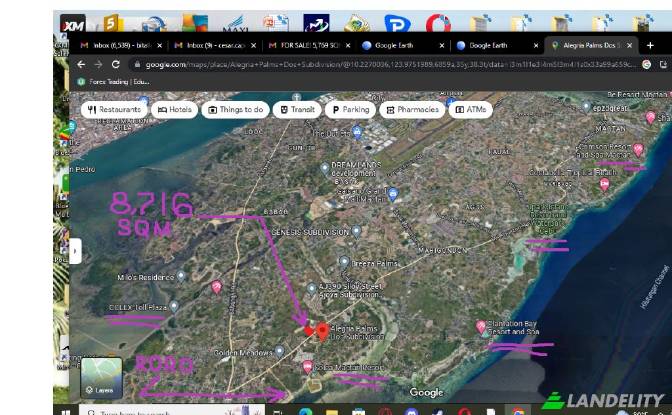
Task: Switch to first Google Earth tab
Action: 397,45
